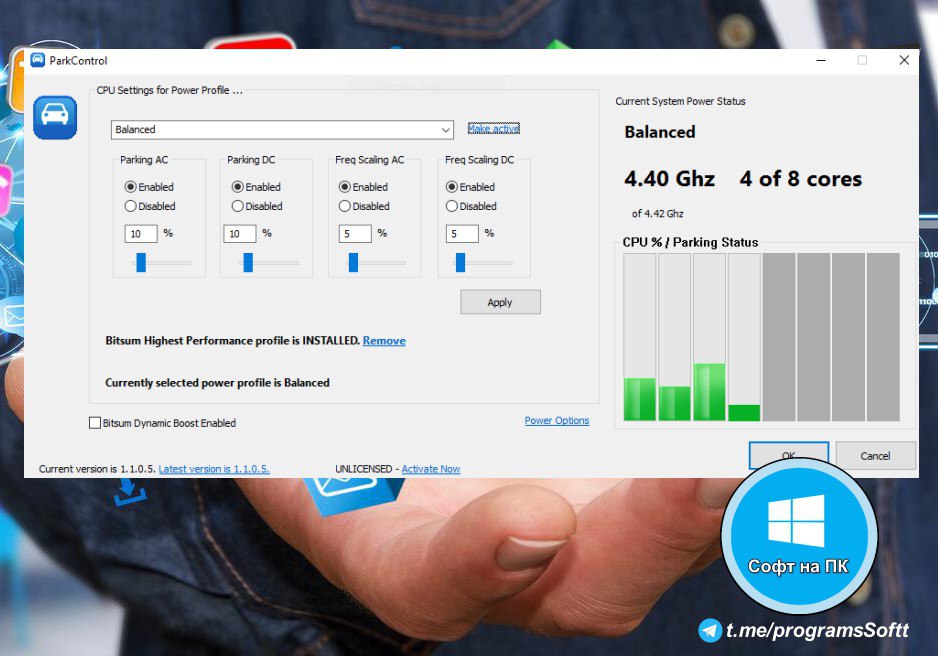Viewport: 938px width, 656px height.
Task: Open the Power Options link
Action: coord(557,421)
